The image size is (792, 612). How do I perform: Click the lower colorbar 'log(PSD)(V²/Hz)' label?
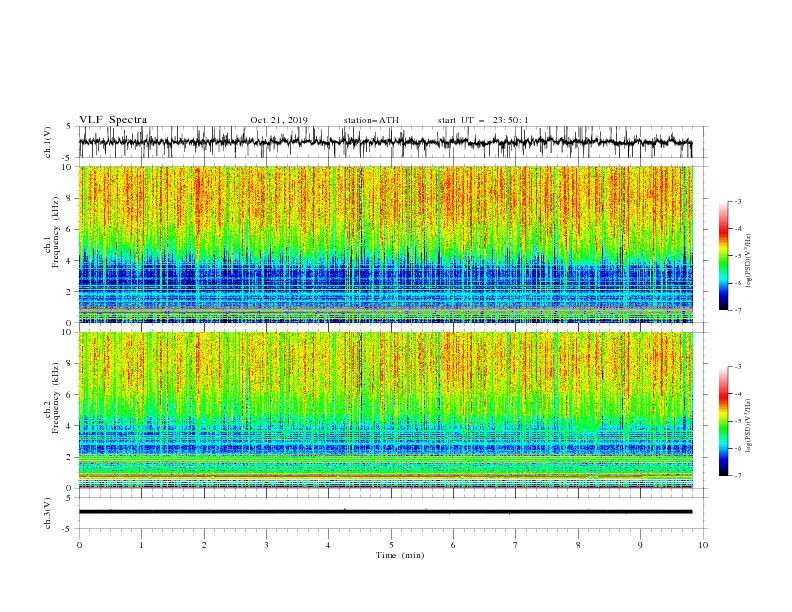tap(749, 426)
